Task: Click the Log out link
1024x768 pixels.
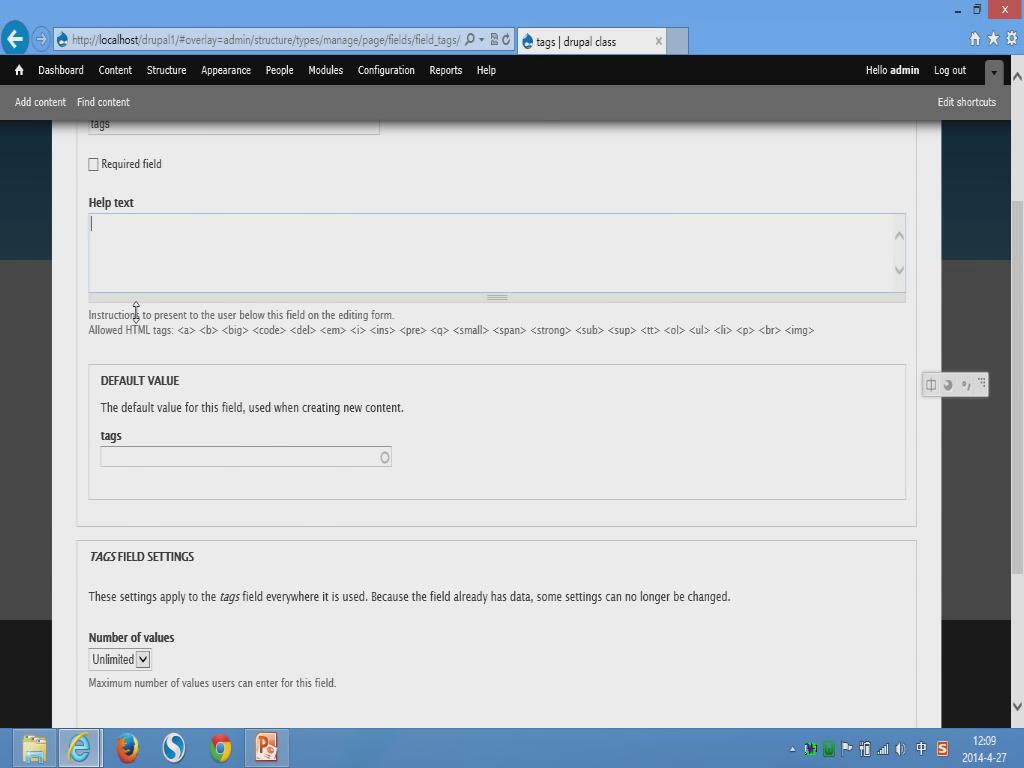Action: coord(950,70)
